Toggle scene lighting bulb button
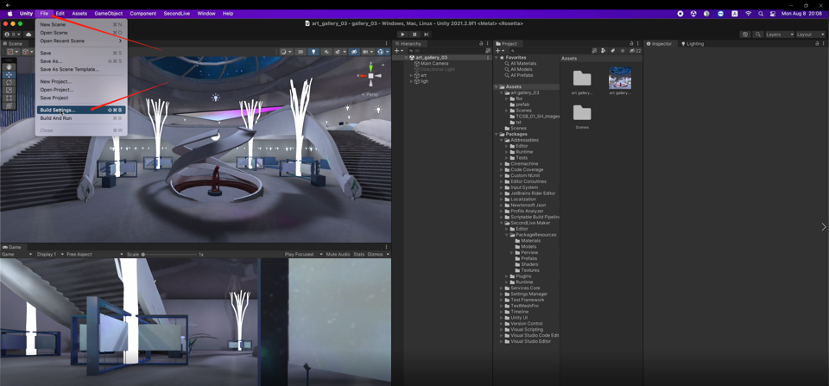 313,52
